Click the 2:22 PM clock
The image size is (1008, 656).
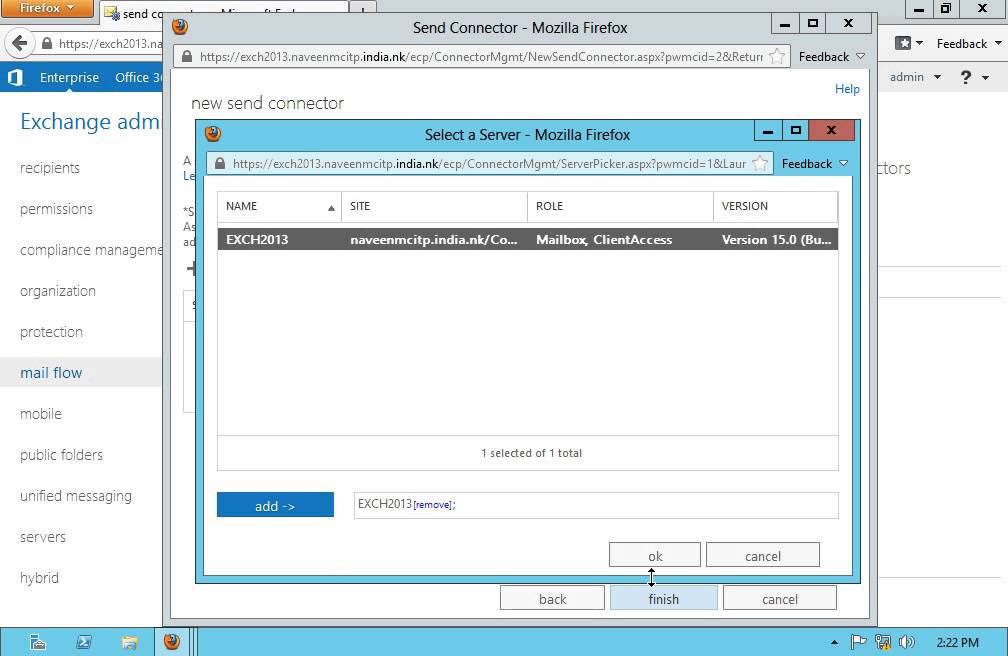click(x=957, y=642)
